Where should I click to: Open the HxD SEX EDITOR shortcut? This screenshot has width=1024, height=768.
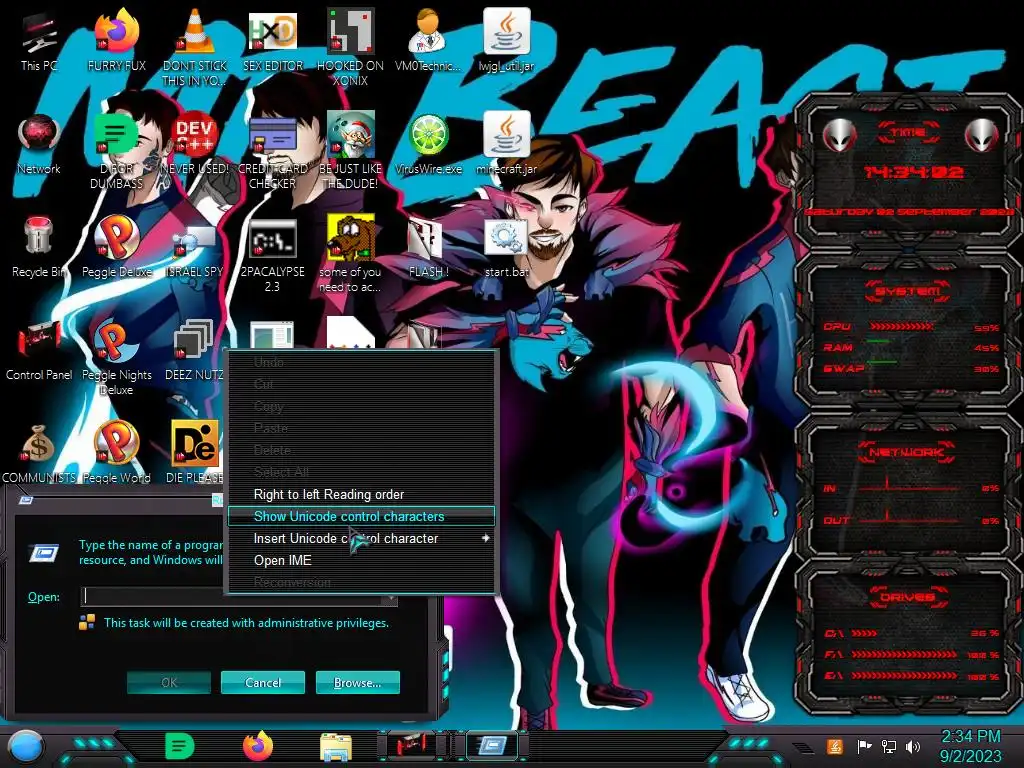pos(273,42)
